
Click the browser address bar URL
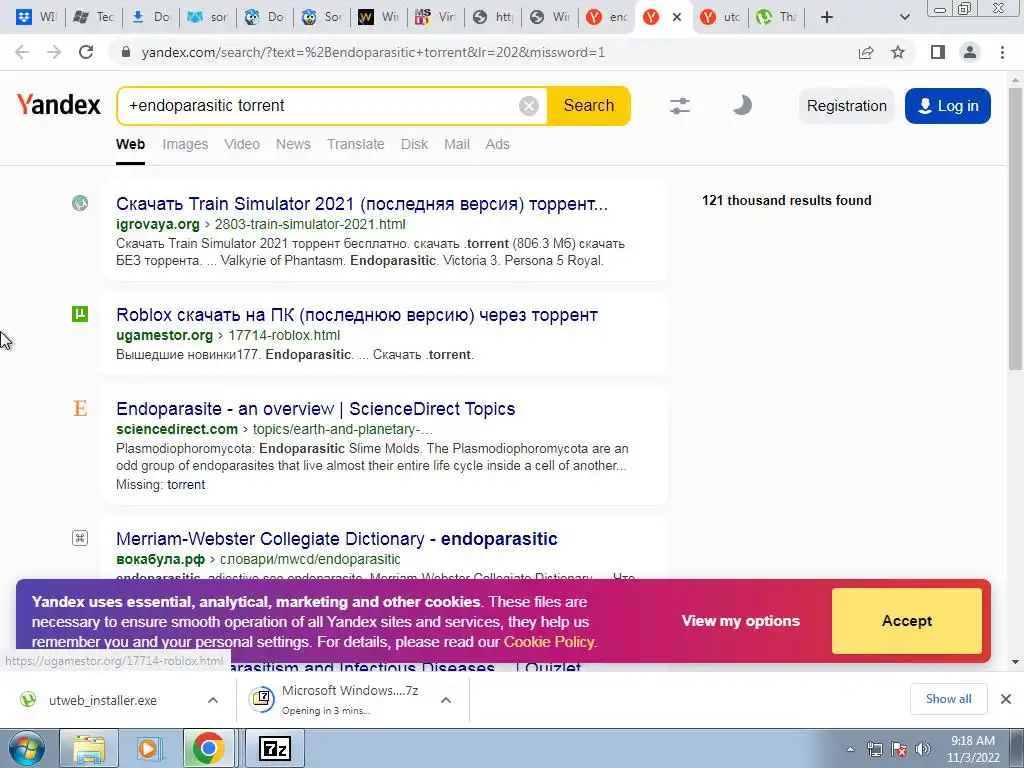(373, 52)
